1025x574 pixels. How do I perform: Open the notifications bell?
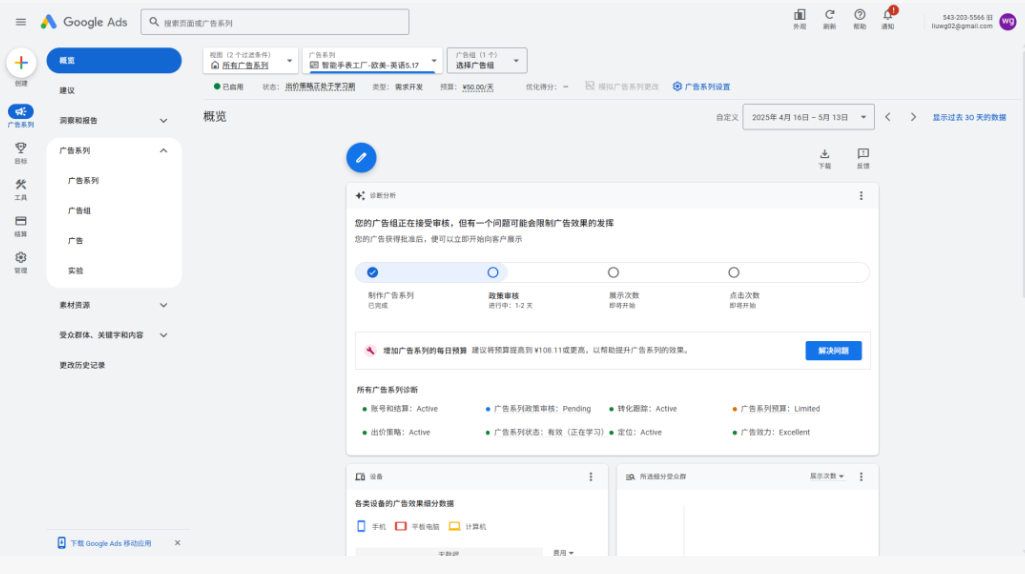pos(888,15)
